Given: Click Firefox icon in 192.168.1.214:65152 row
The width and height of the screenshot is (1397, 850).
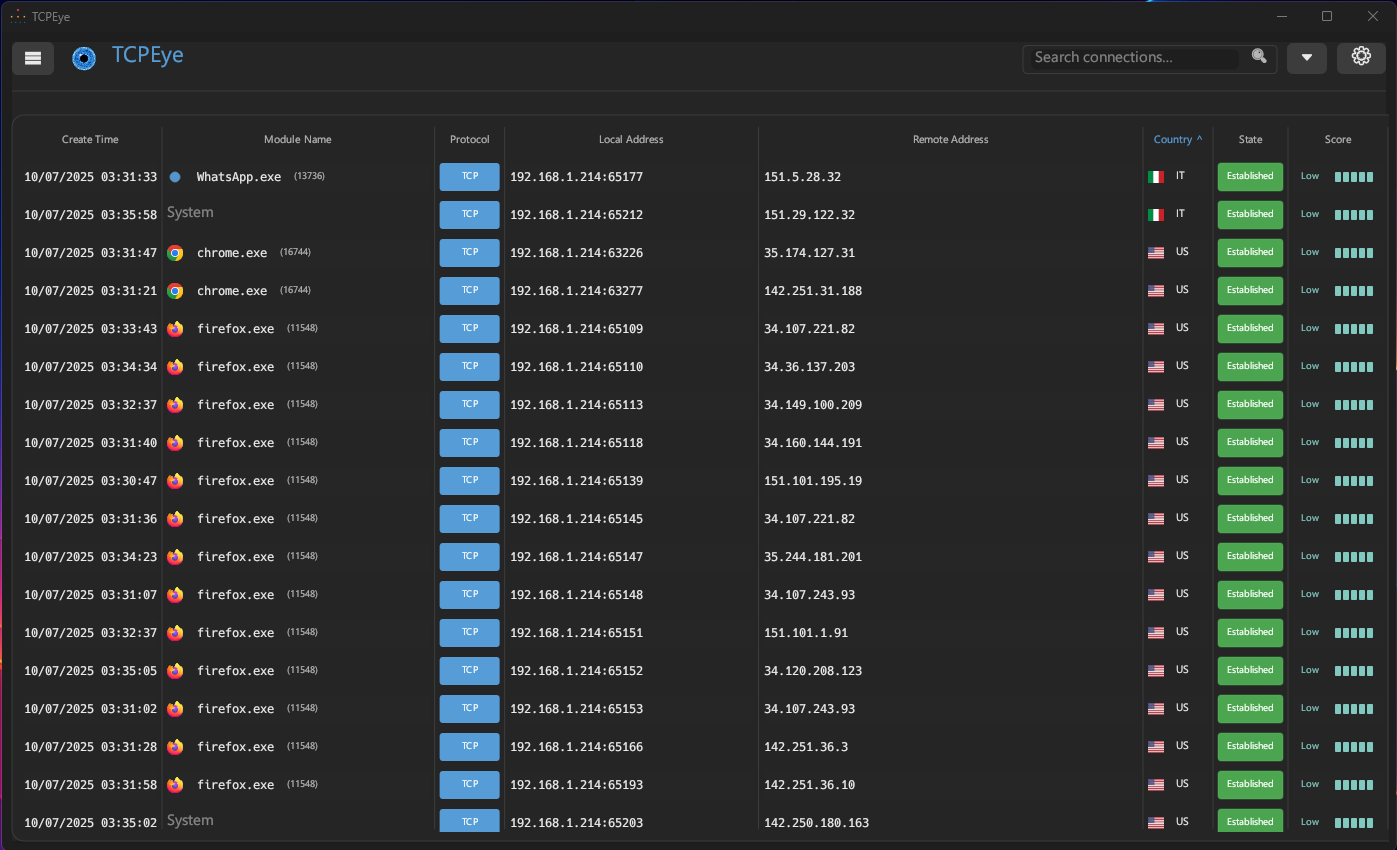Looking at the screenshot, I should pyautogui.click(x=175, y=671).
